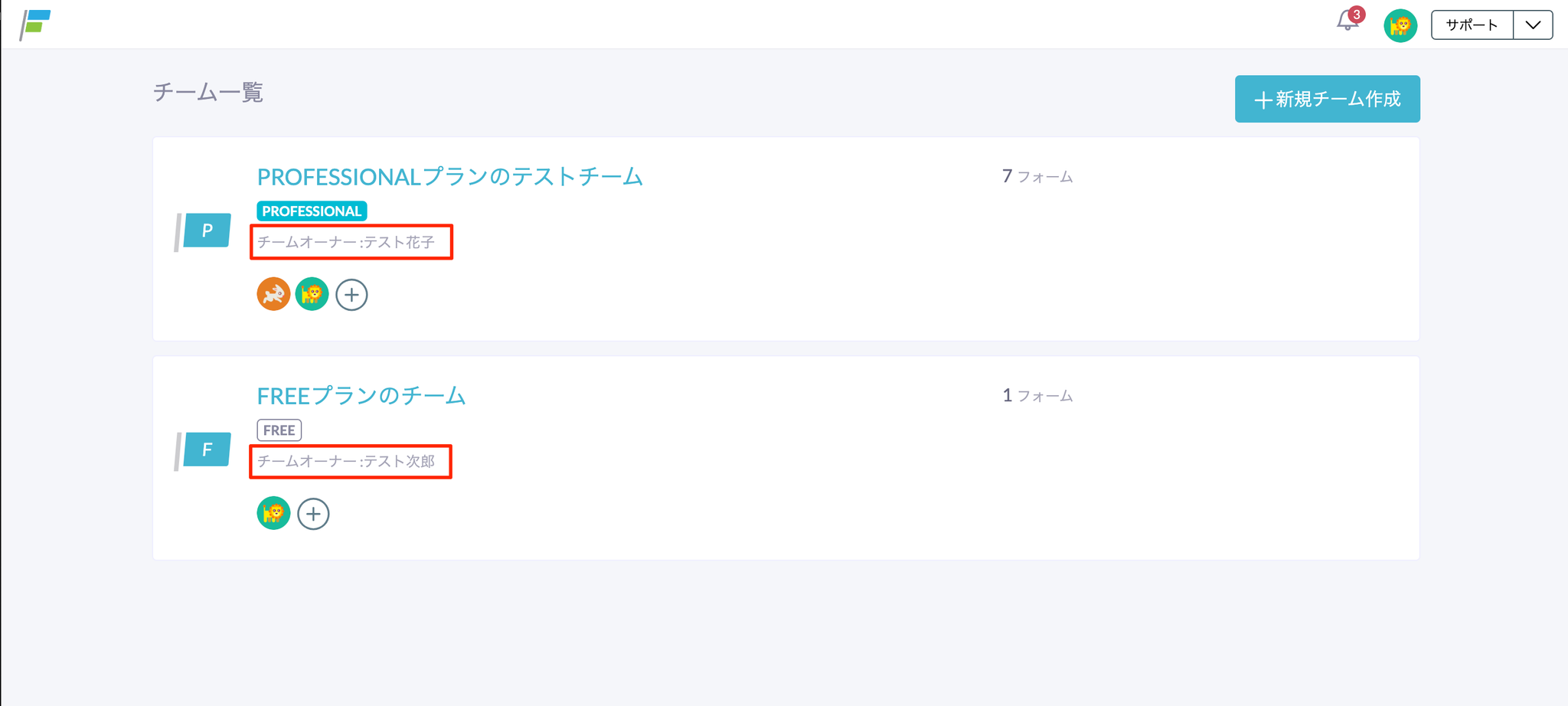Open FREEプランのチーム link
Screen dimensions: 1568x706
[x=361, y=396]
